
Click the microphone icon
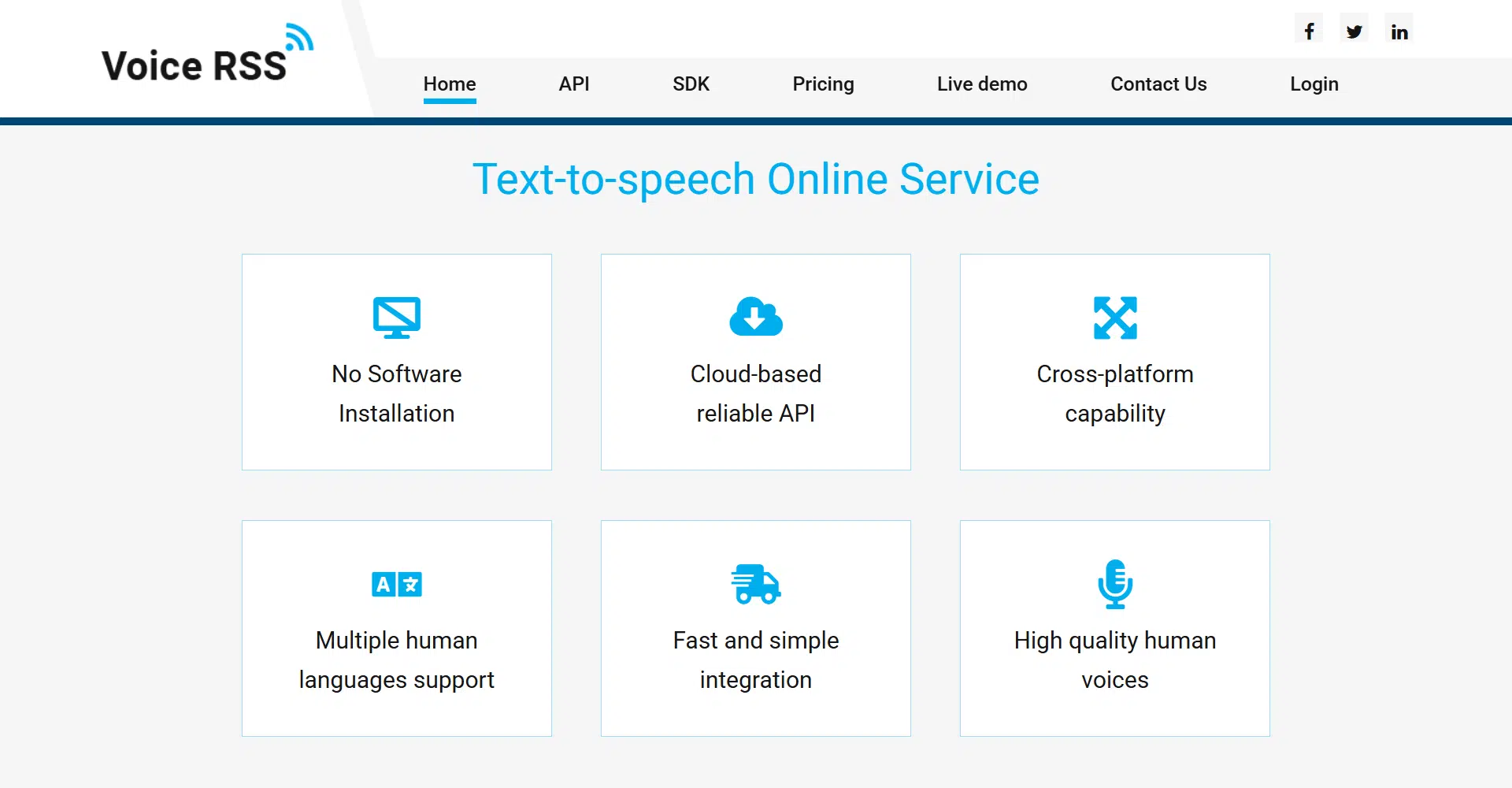(1115, 584)
